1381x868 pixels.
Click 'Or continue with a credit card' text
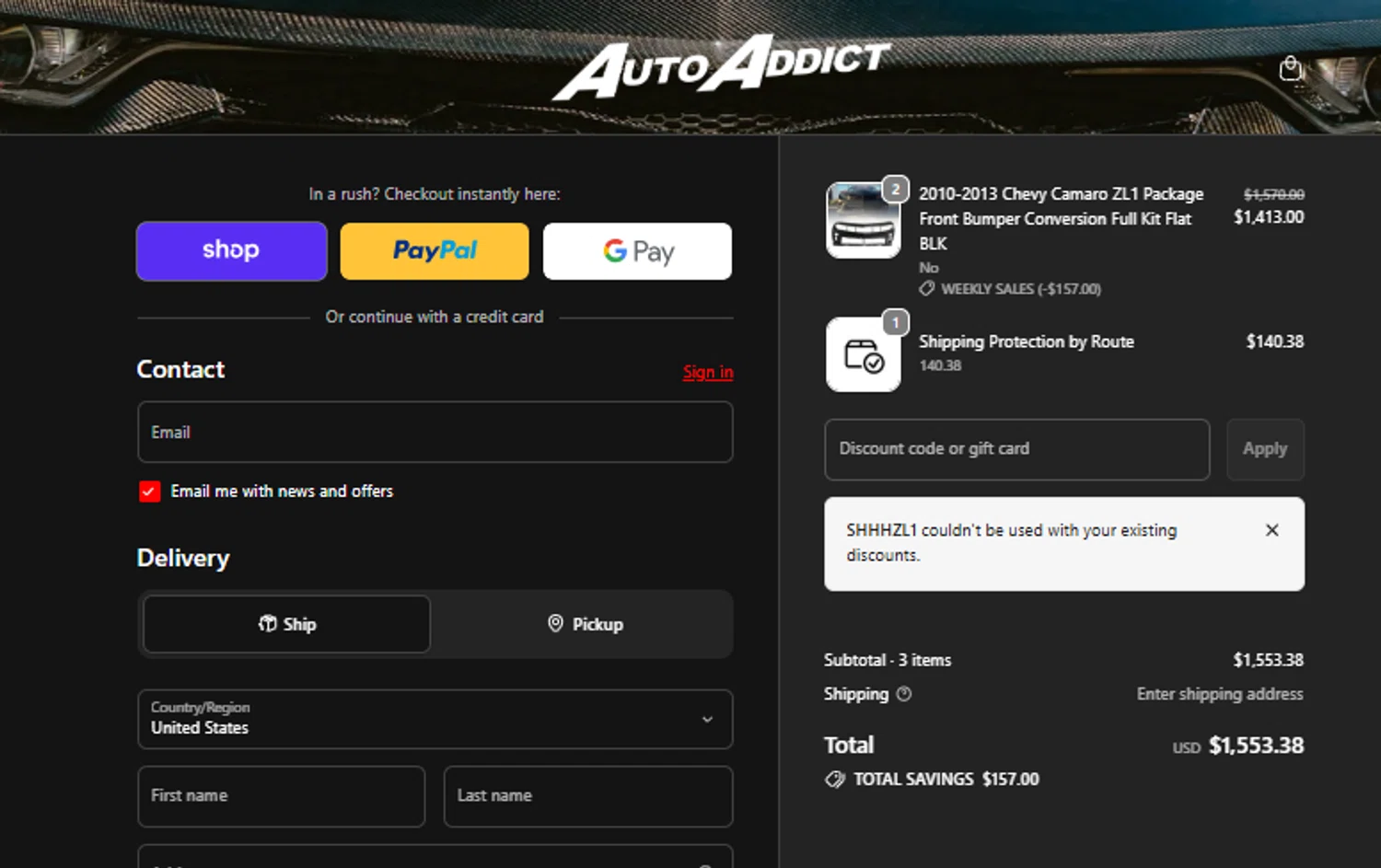[435, 317]
